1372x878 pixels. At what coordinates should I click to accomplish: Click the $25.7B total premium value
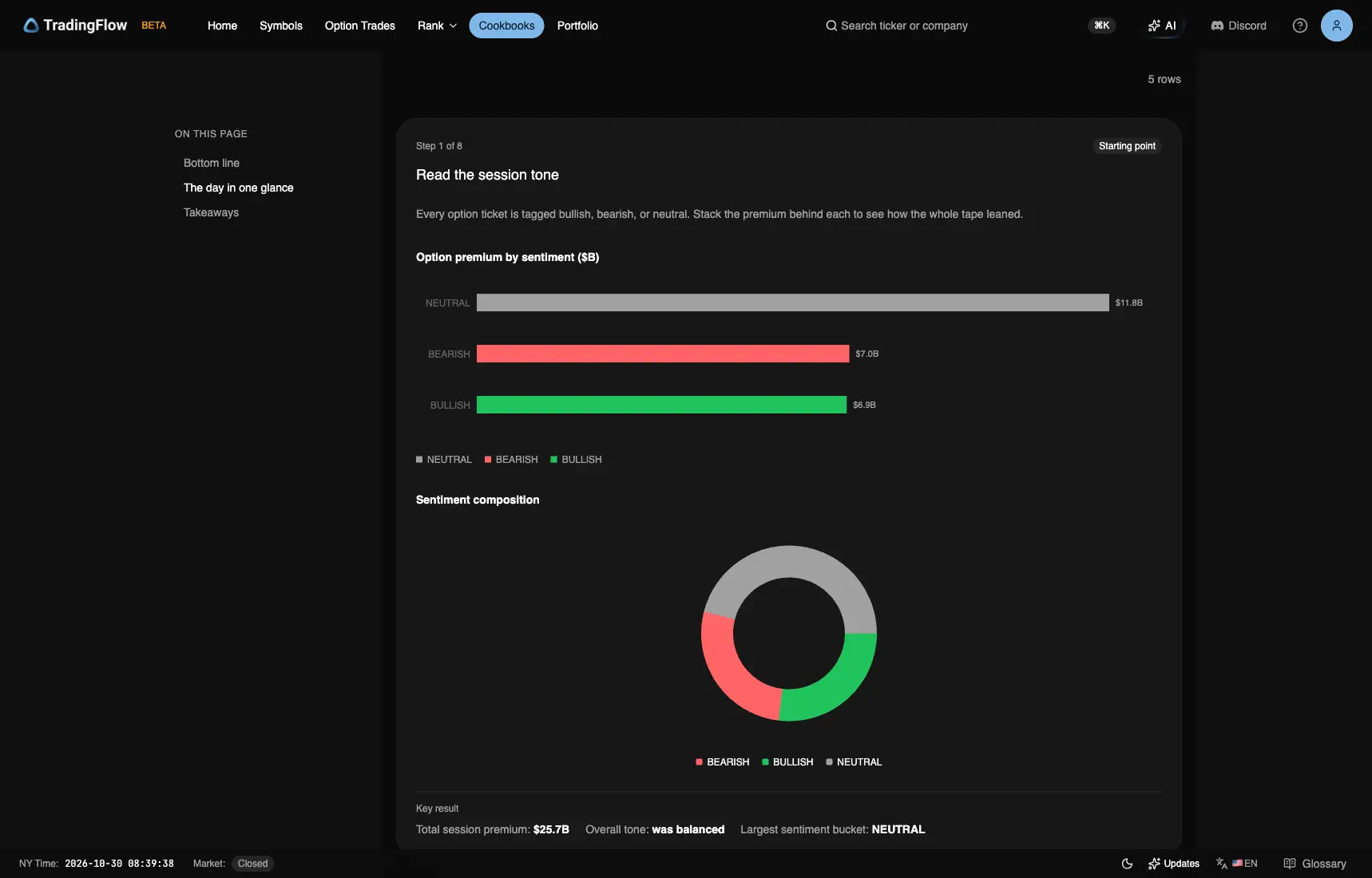[551, 829]
